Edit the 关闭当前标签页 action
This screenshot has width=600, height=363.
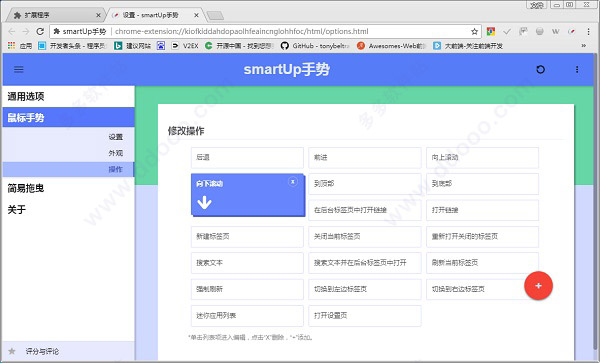coord(365,237)
